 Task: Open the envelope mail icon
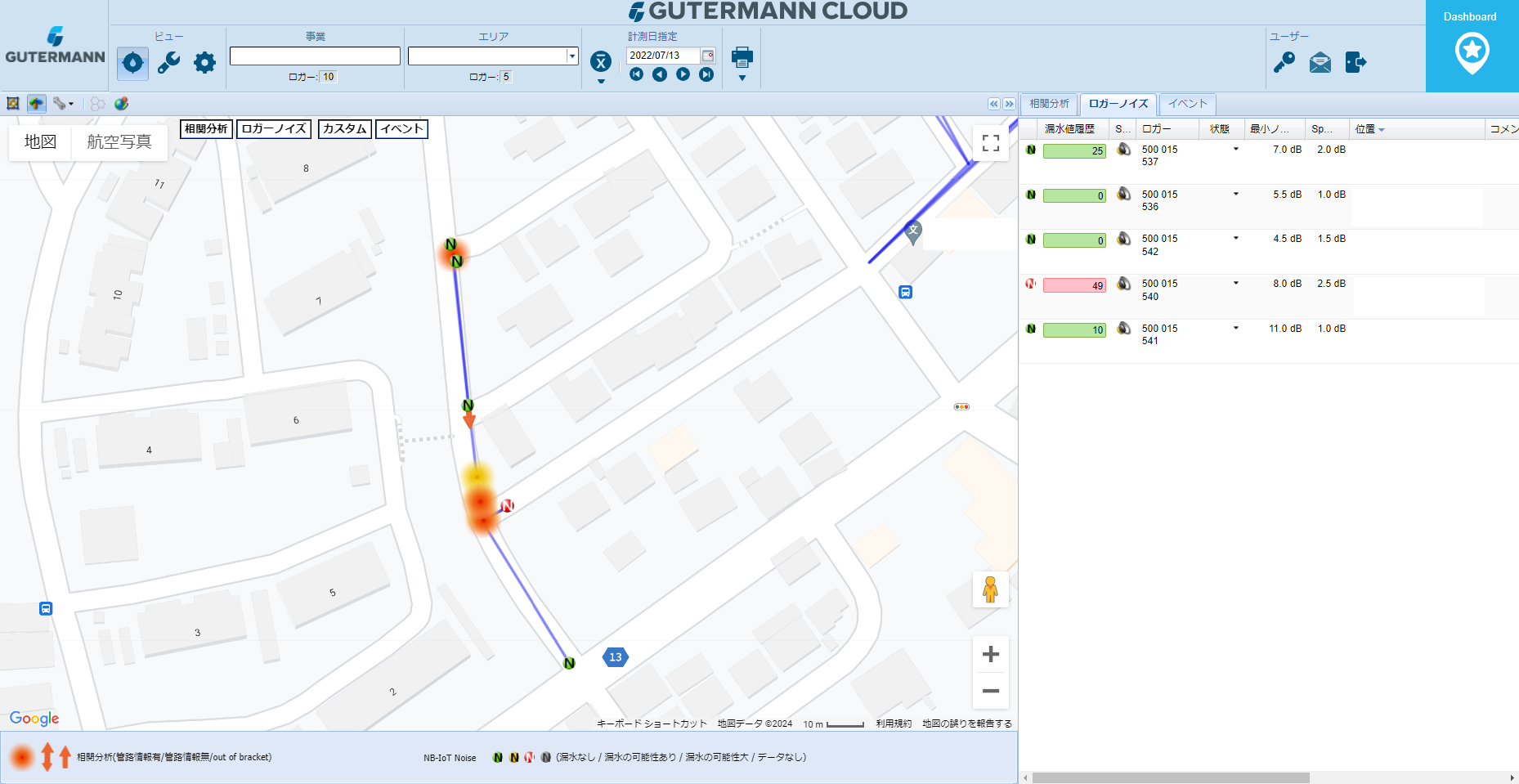click(1320, 62)
